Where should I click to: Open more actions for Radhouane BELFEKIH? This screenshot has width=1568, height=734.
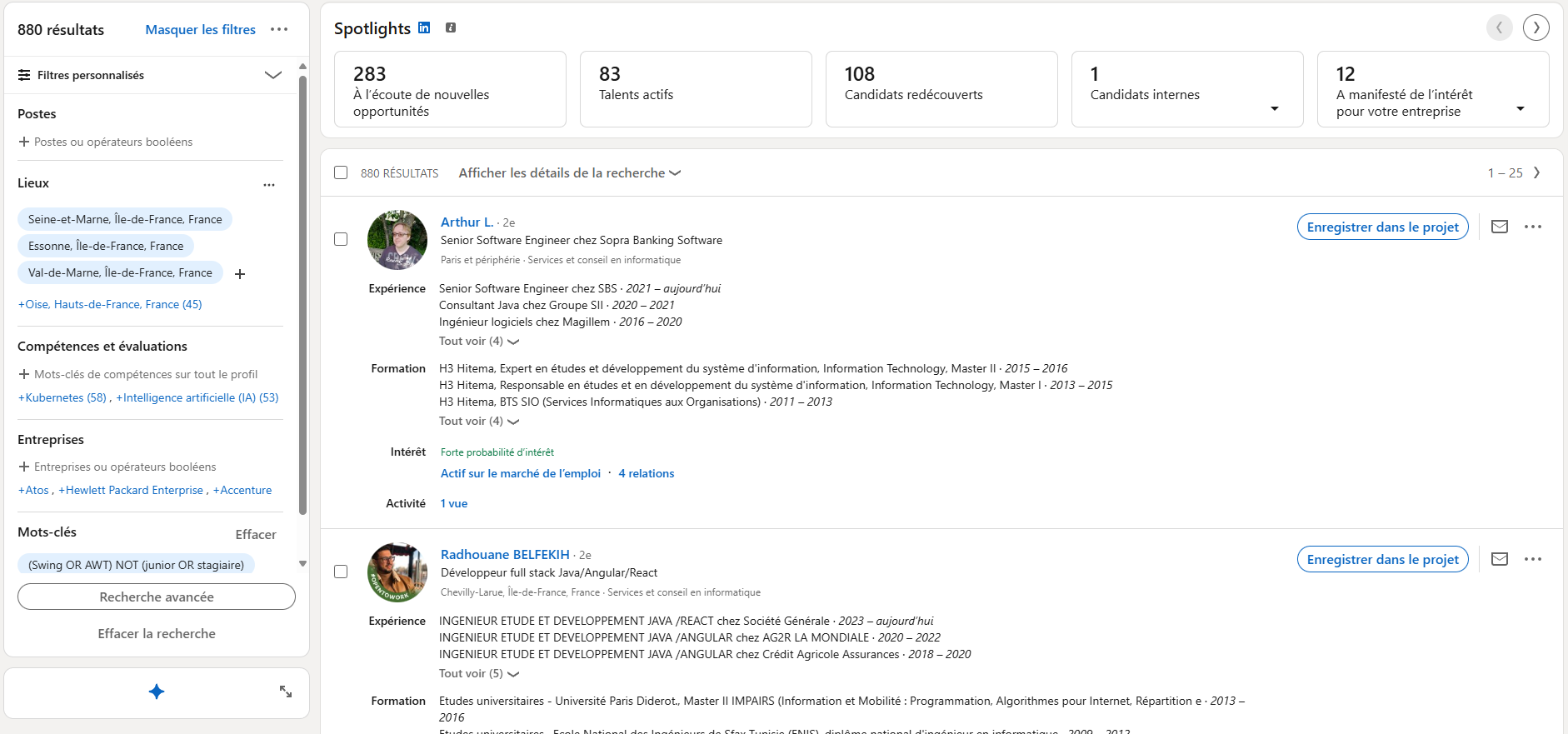pos(1533,559)
